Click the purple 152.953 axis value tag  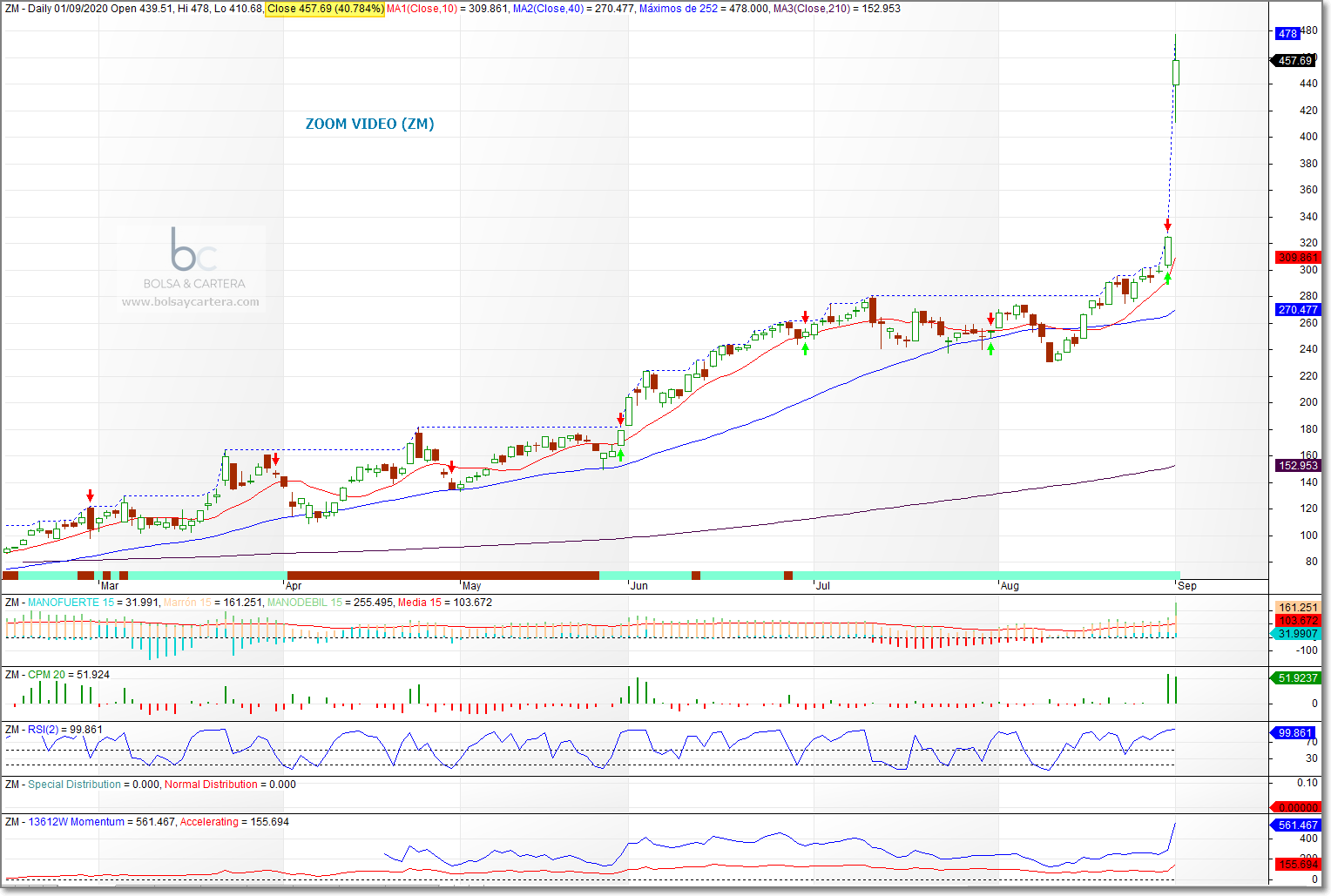(x=1298, y=466)
